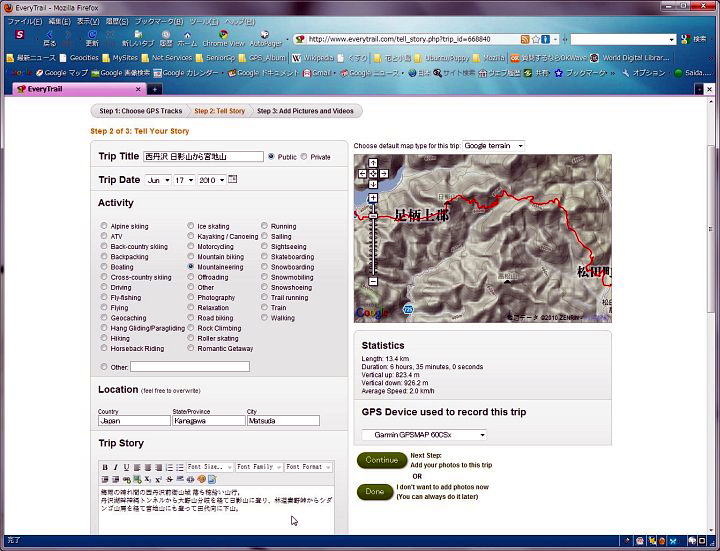Open Font Size dropdown
This screenshot has width=720, height=551.
click(210, 467)
